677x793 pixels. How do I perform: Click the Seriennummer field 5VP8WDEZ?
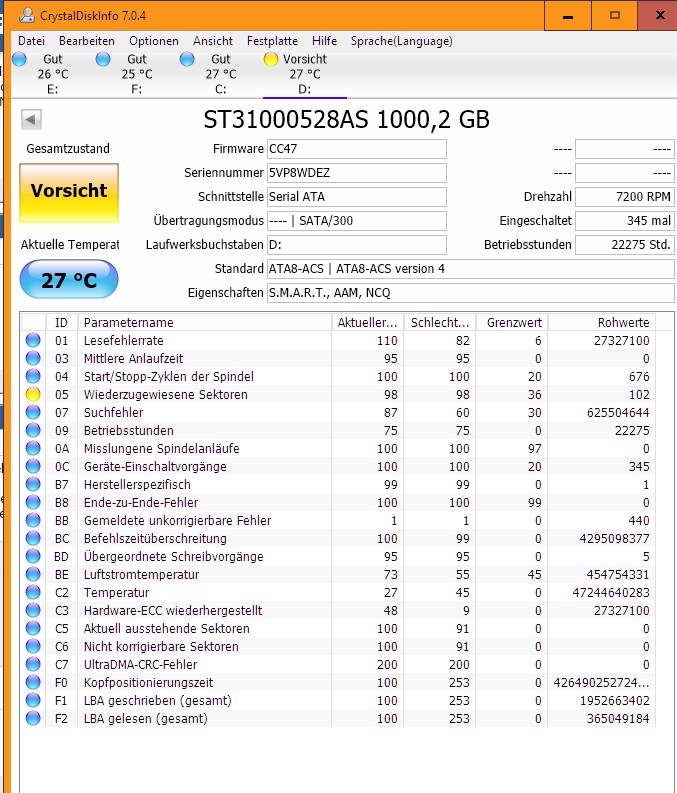[357, 173]
